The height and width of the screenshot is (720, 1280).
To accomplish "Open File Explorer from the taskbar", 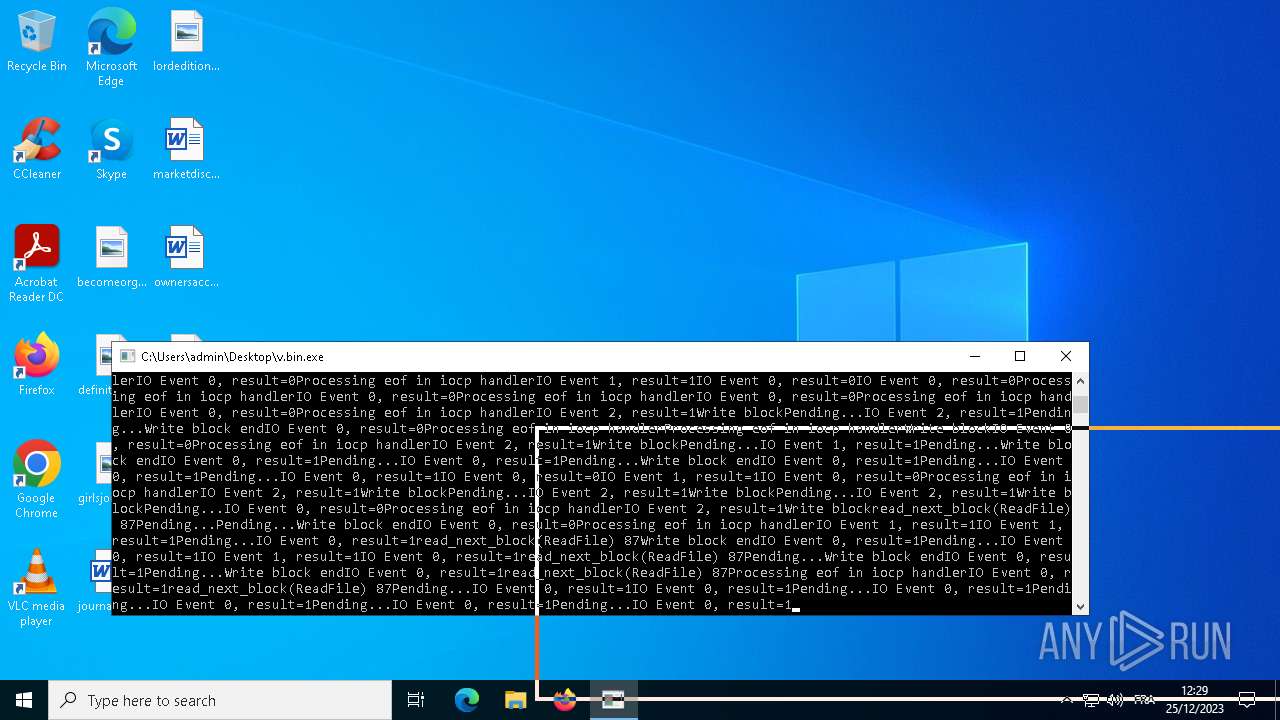I will [x=515, y=700].
